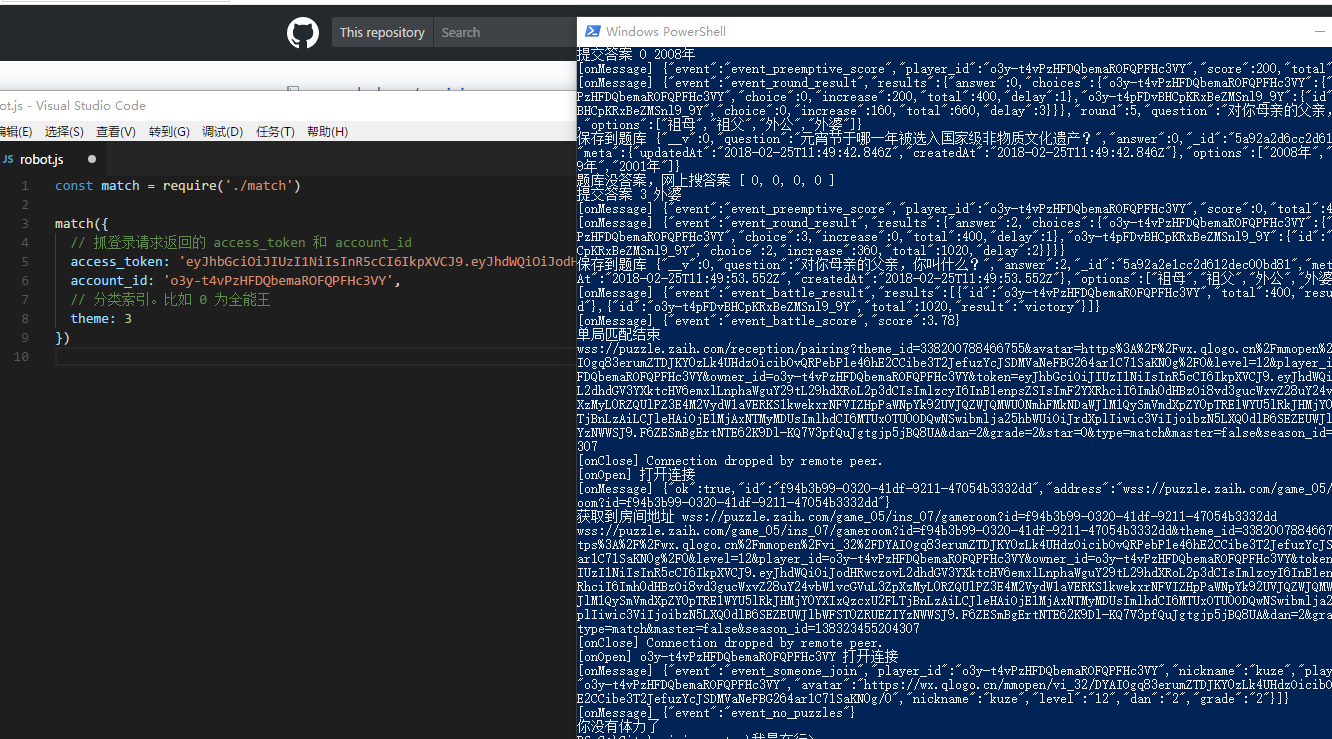The width and height of the screenshot is (1332, 739).
Task: Click the "event_no_puzzles" message line
Action: click(x=716, y=712)
